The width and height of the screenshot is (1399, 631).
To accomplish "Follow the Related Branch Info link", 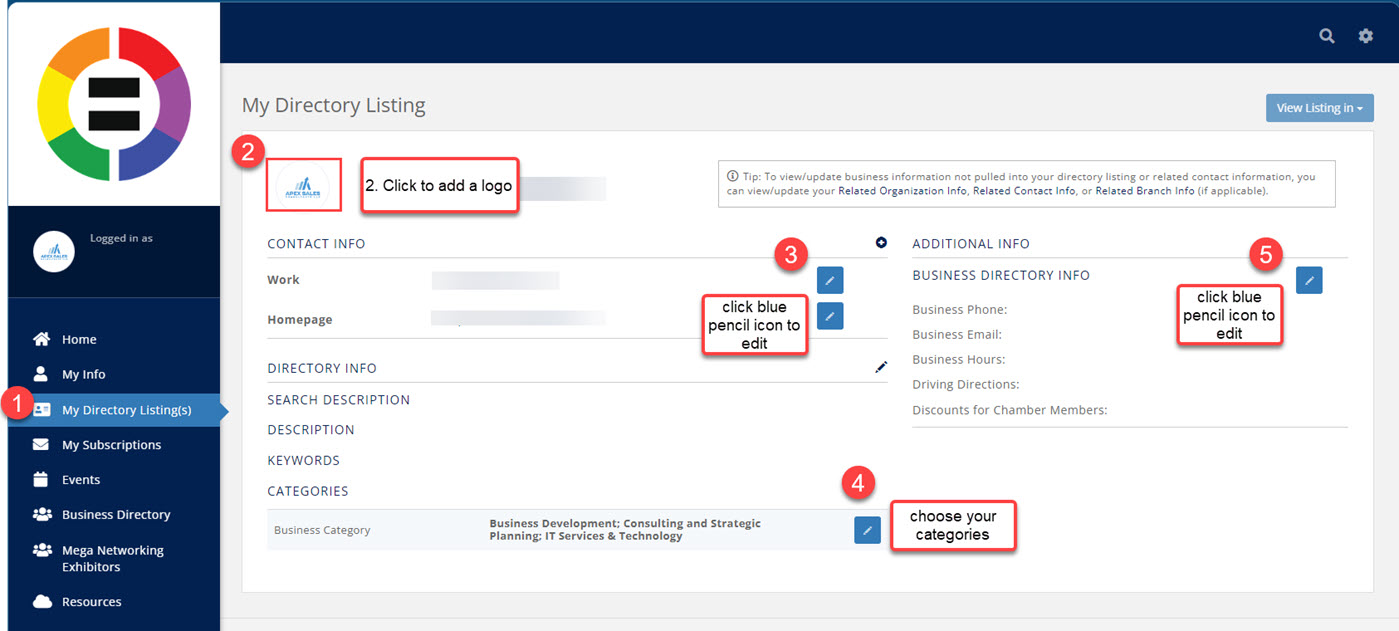I will pos(1145,190).
